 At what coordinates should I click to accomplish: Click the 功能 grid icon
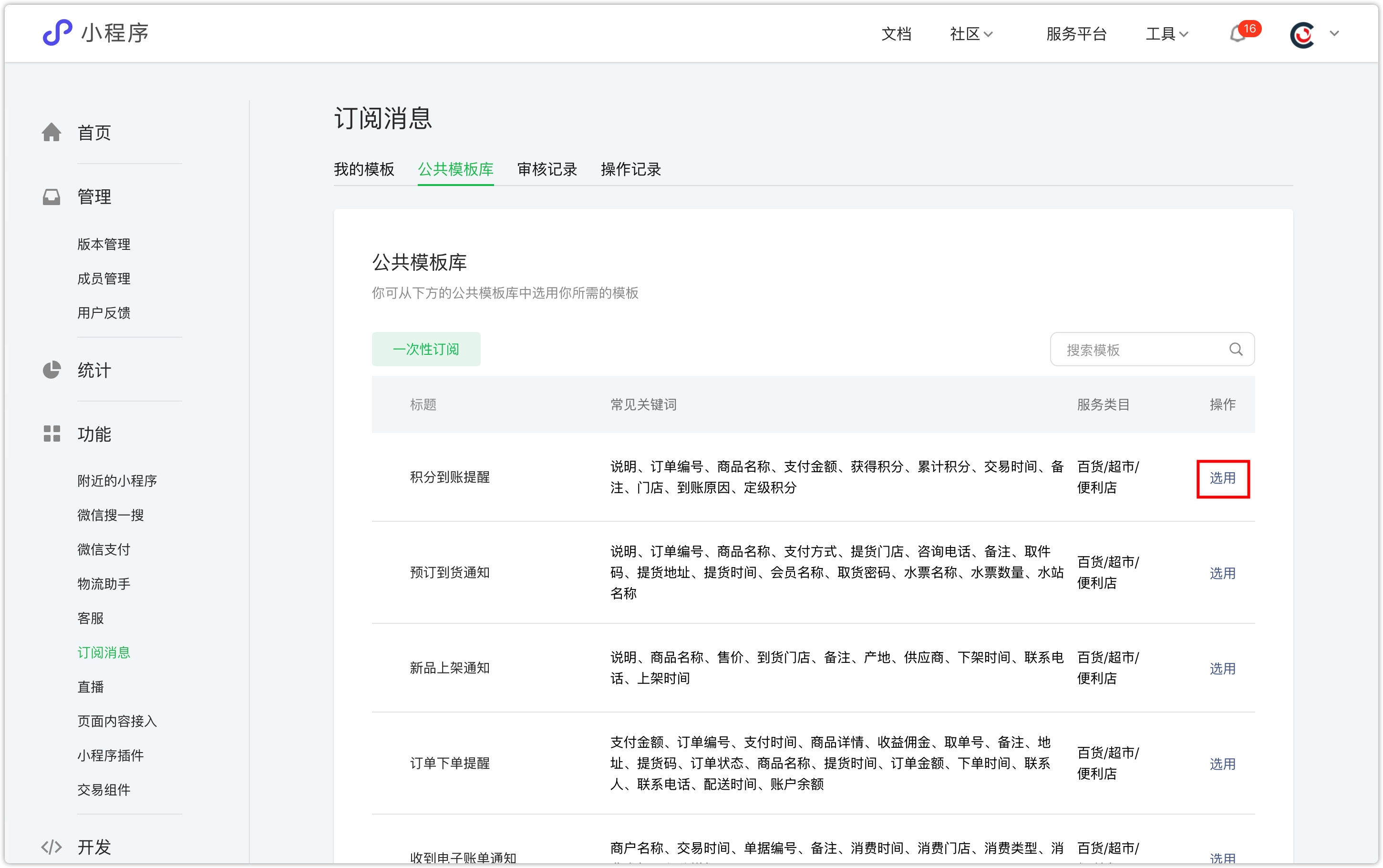coord(52,434)
